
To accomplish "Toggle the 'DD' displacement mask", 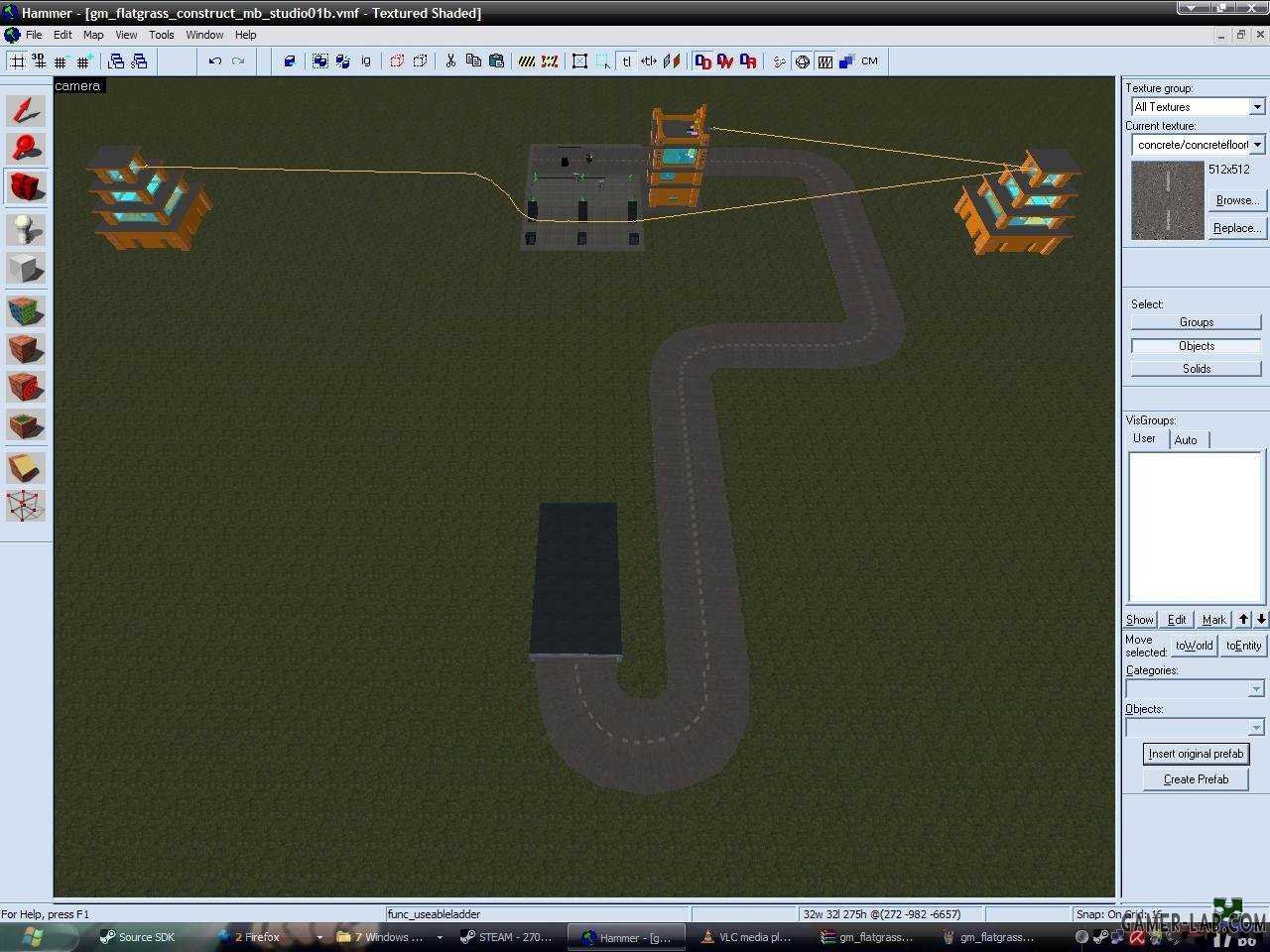I will pyautogui.click(x=702, y=61).
